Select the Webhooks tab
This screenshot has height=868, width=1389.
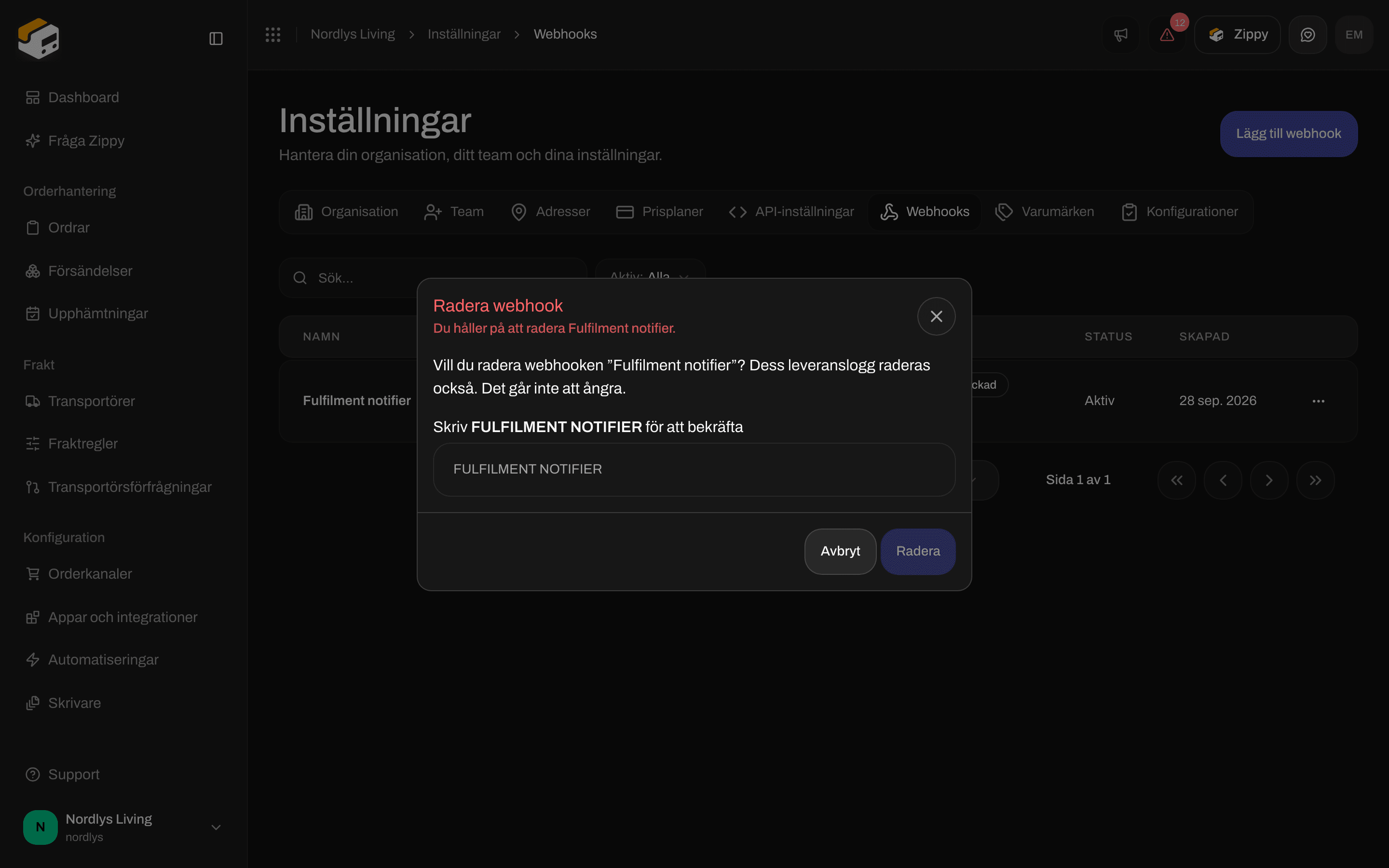pos(925,212)
